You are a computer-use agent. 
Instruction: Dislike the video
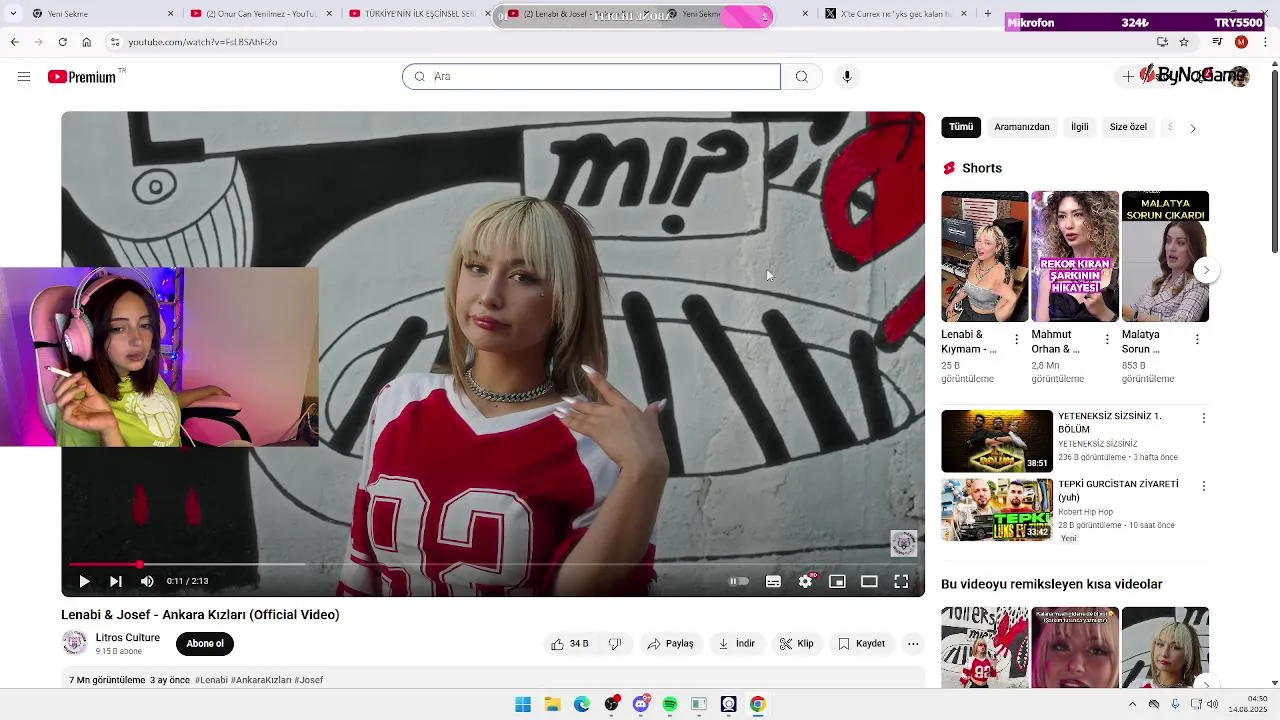615,644
